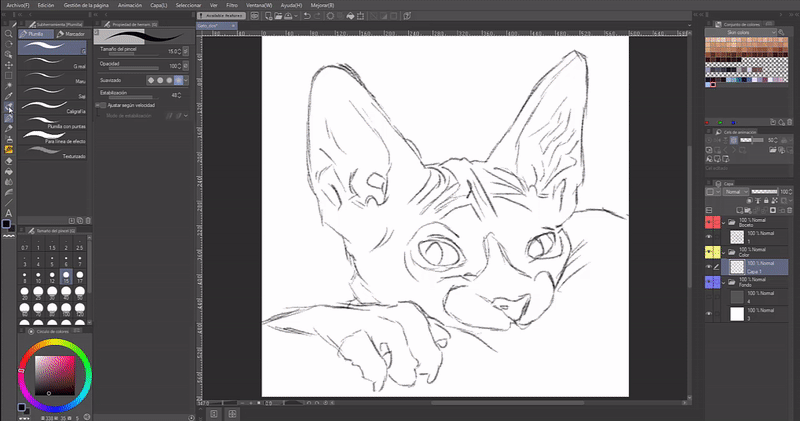Select the Zoom magnifier tool
This screenshot has width=800, height=421.
[x=9, y=33]
